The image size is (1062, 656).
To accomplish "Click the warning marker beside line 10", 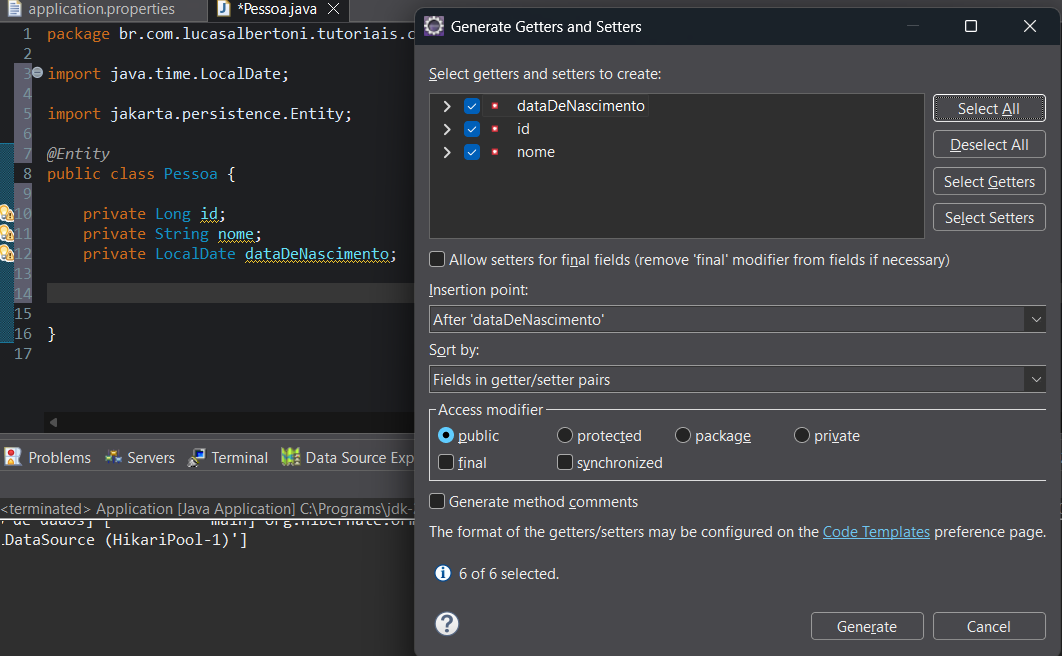I will point(6,213).
